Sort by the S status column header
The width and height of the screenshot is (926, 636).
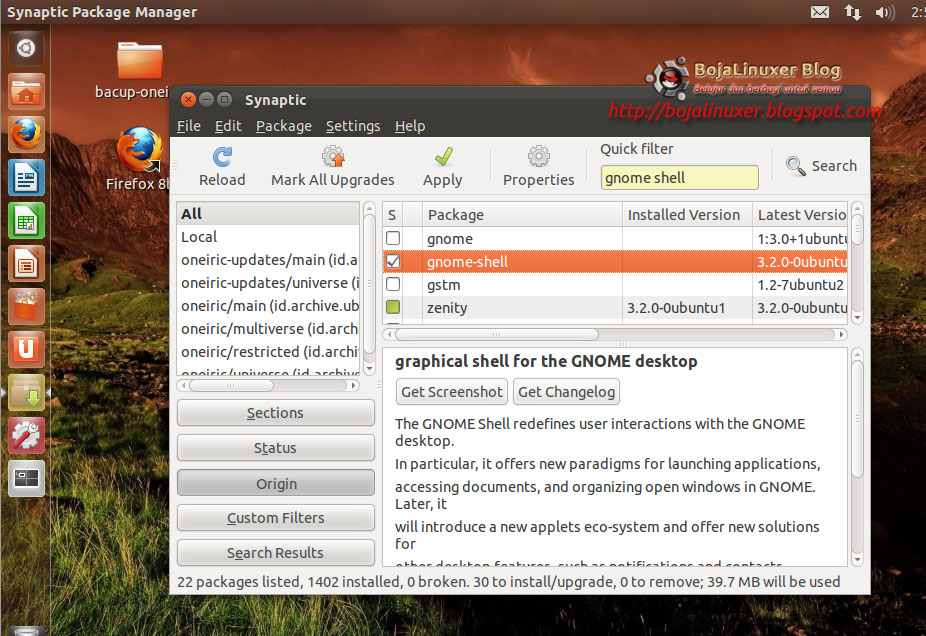[392, 214]
